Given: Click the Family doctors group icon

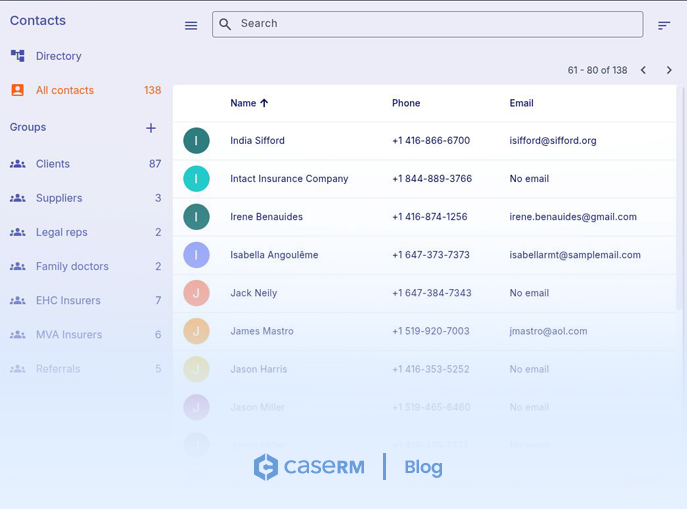Looking at the screenshot, I should tap(18, 266).
